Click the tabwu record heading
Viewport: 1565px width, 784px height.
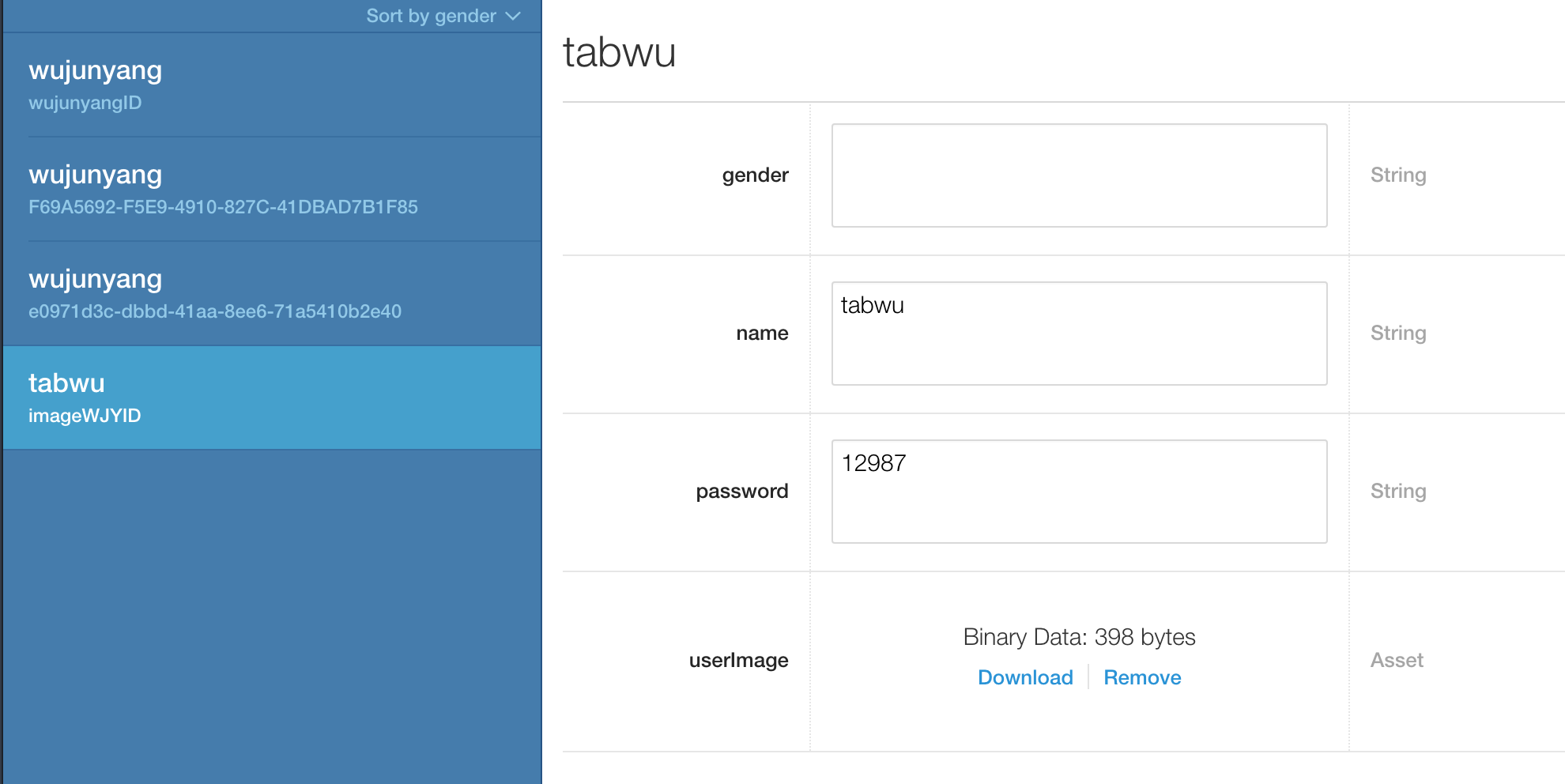click(619, 53)
